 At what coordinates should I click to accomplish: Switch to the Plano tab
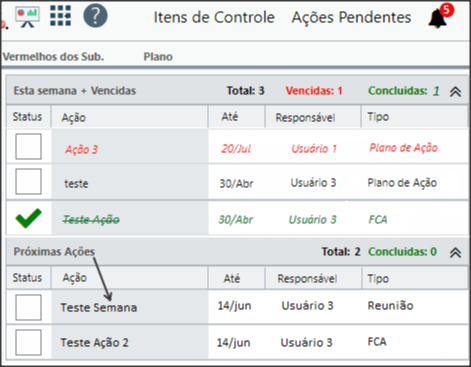[x=158, y=57]
